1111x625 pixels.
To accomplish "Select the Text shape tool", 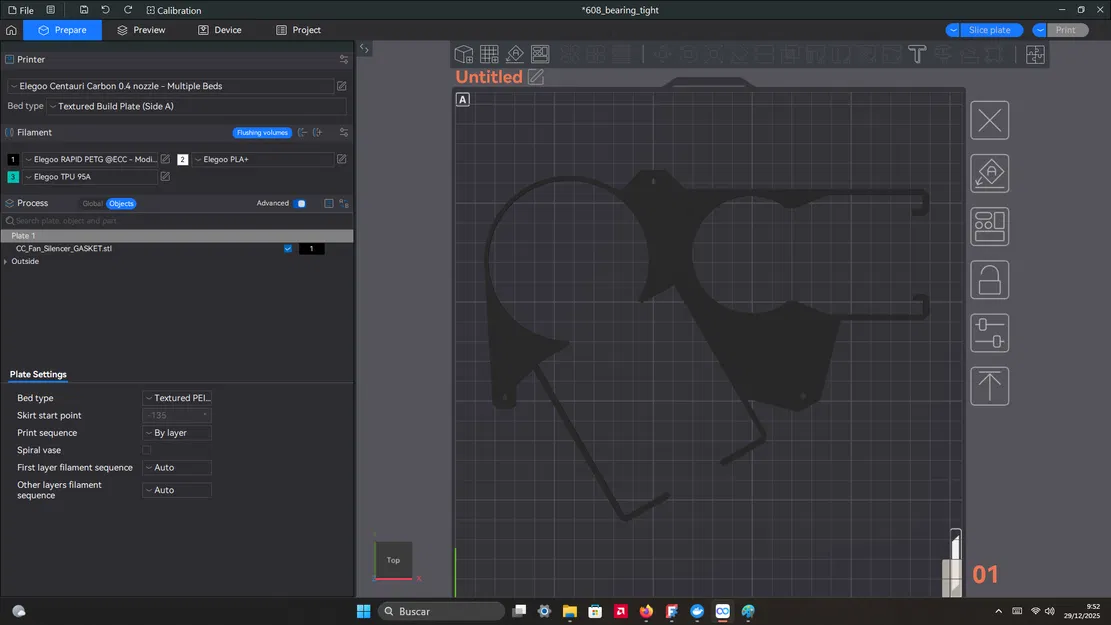I will pyautogui.click(x=916, y=54).
